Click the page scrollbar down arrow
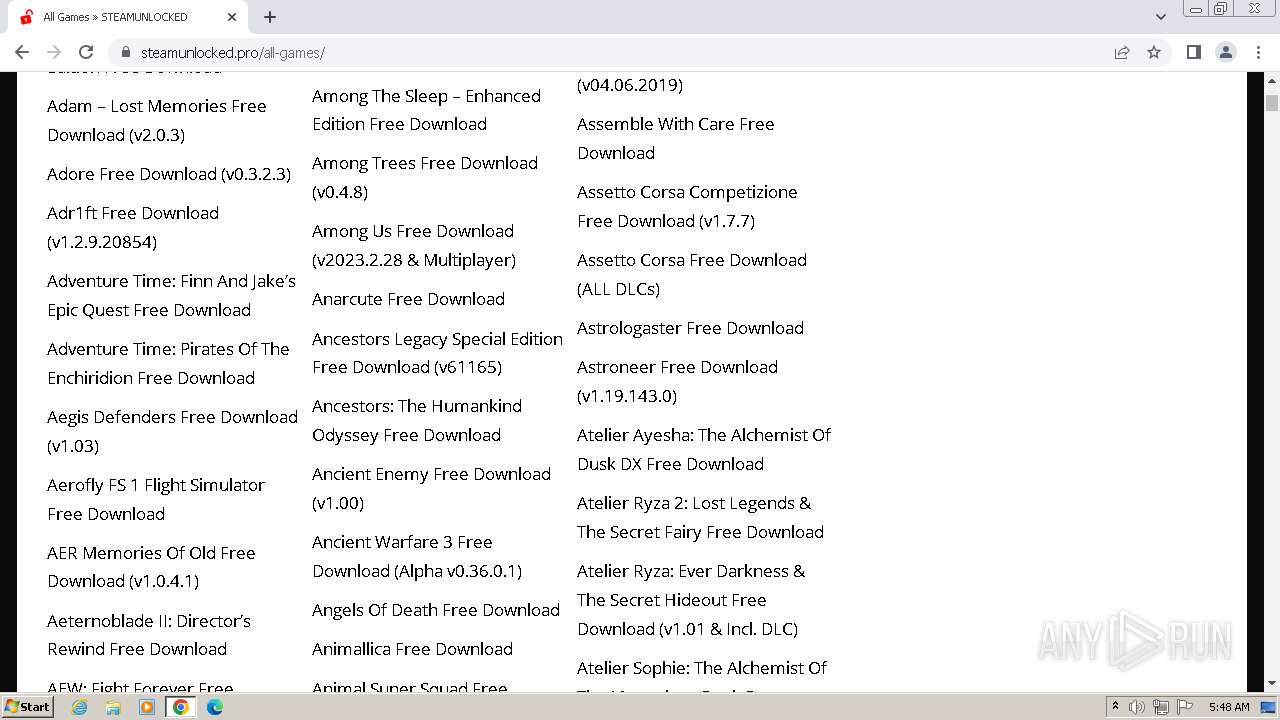This screenshot has height=720, width=1280. click(x=1272, y=683)
